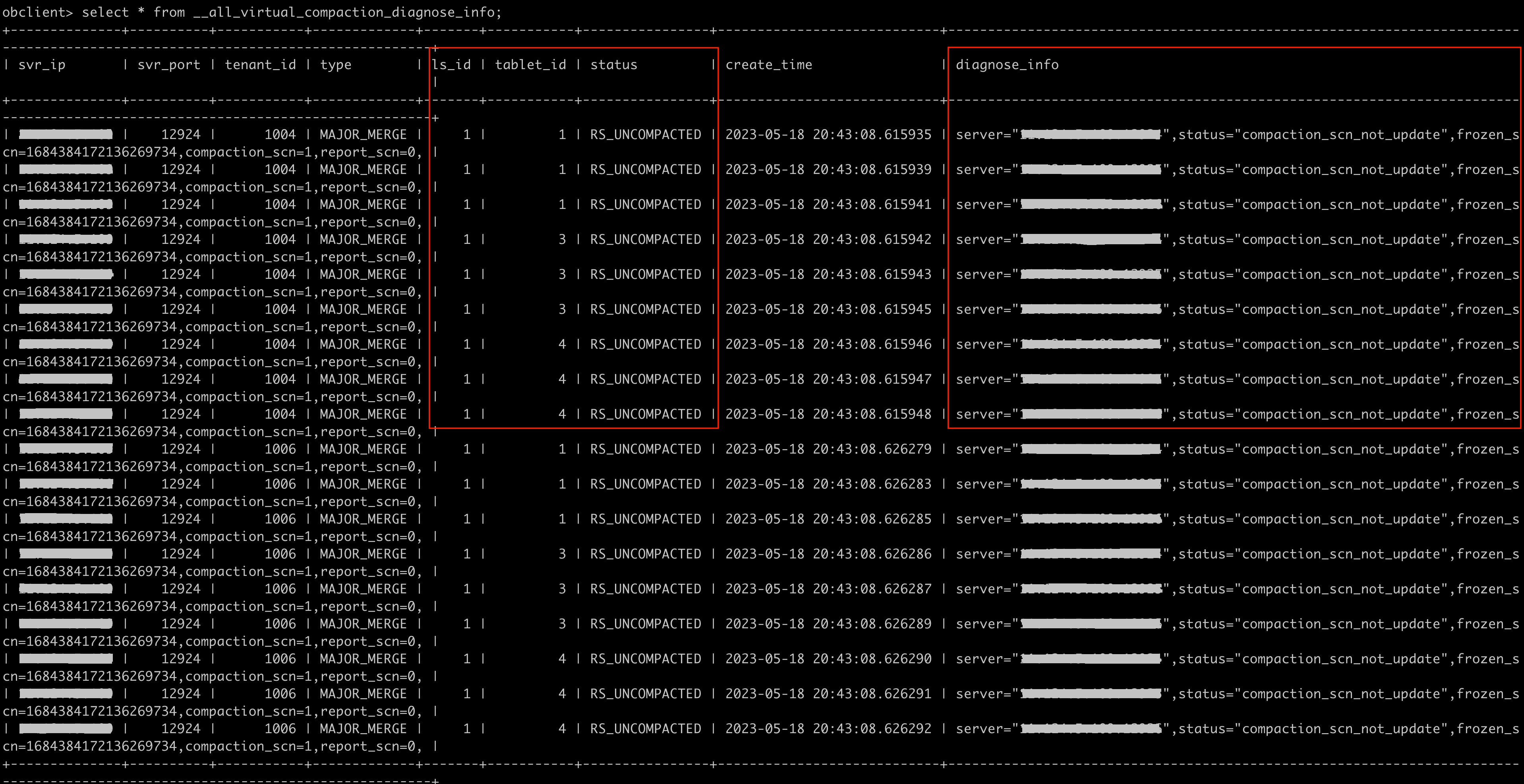1524x784 pixels.
Task: Click MAJOR_MERGE in the 20:43:08.615942 row
Action: point(363,239)
